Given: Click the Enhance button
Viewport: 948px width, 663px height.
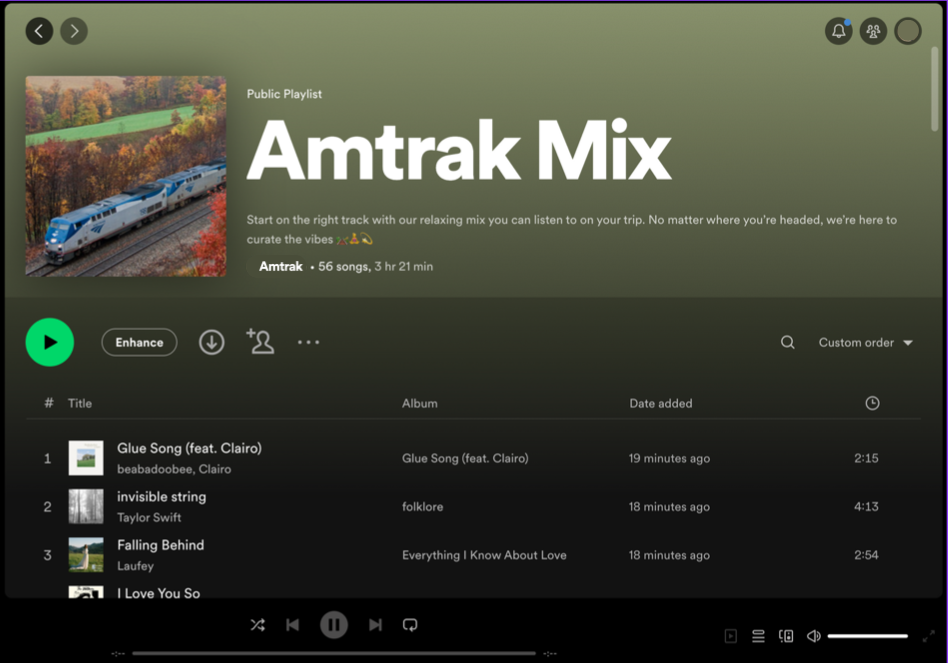Looking at the screenshot, I should coord(139,342).
